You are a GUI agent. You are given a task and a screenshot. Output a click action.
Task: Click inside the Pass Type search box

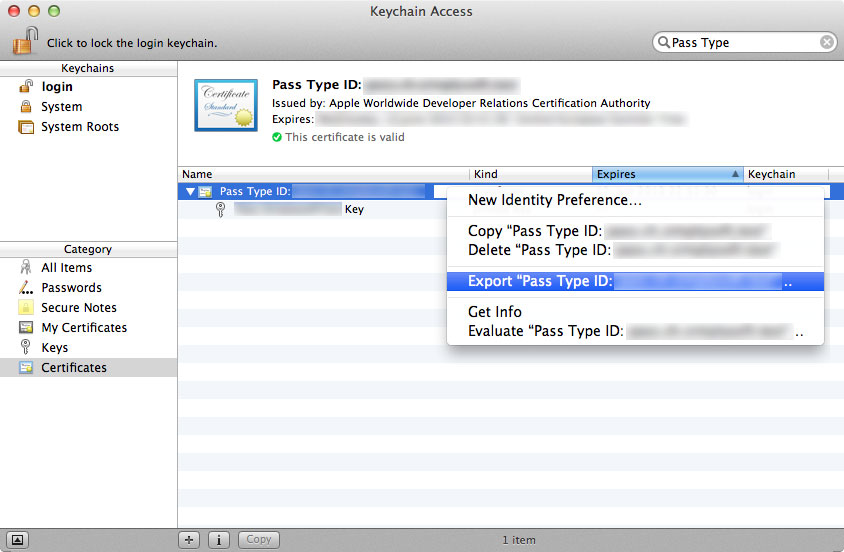coord(745,42)
